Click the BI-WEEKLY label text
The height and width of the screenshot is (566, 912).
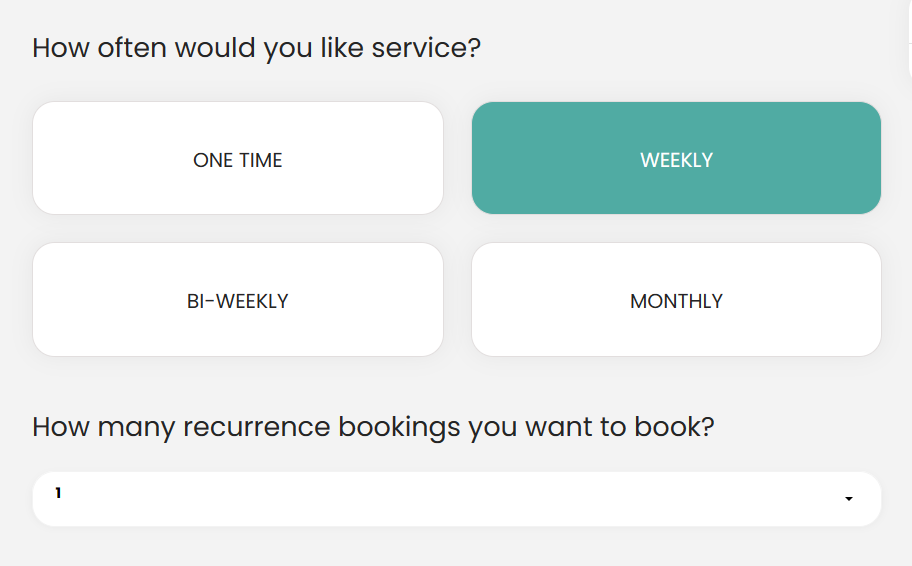[238, 301]
